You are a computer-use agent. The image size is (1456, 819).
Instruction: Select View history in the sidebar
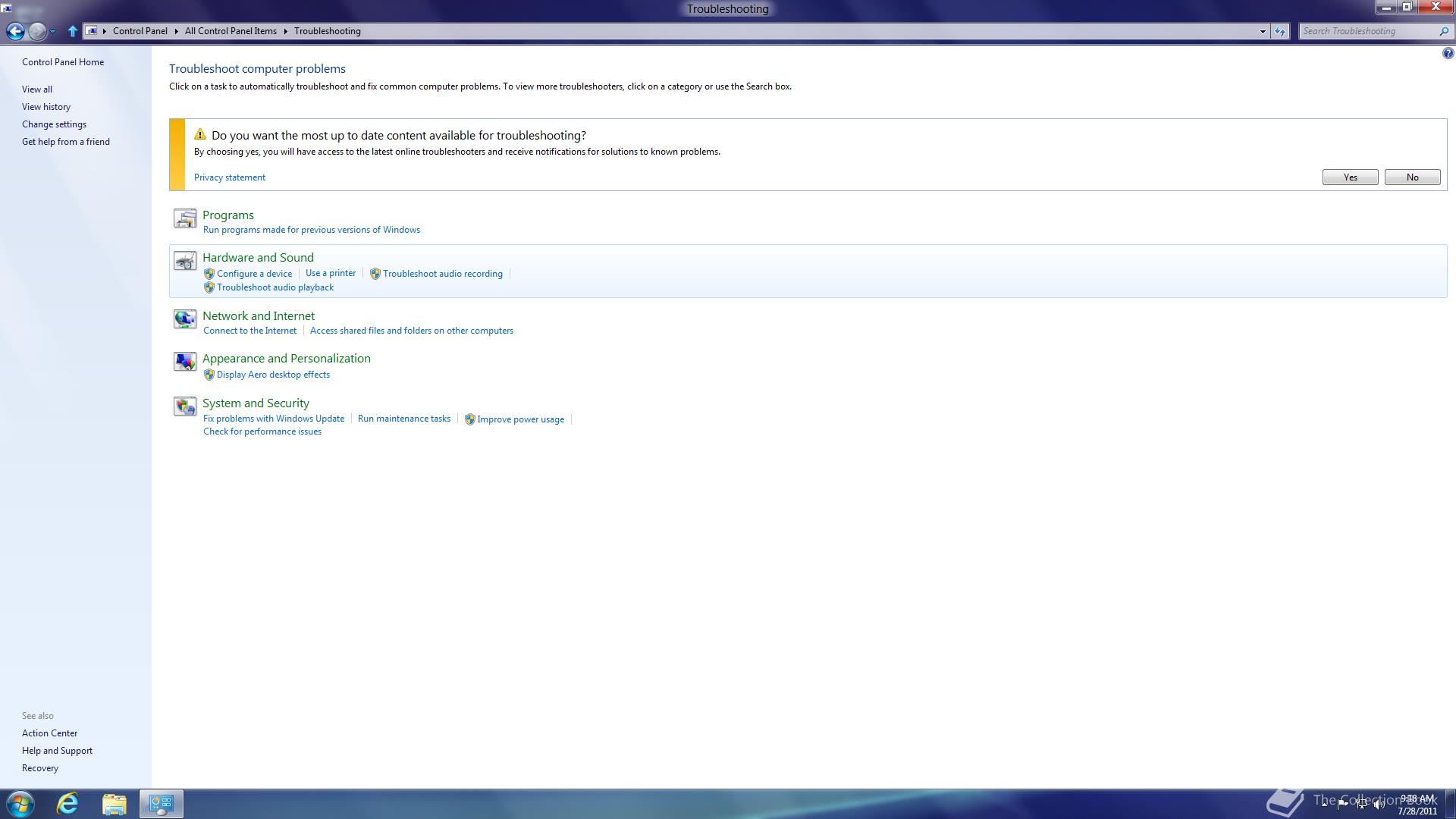[x=46, y=107]
